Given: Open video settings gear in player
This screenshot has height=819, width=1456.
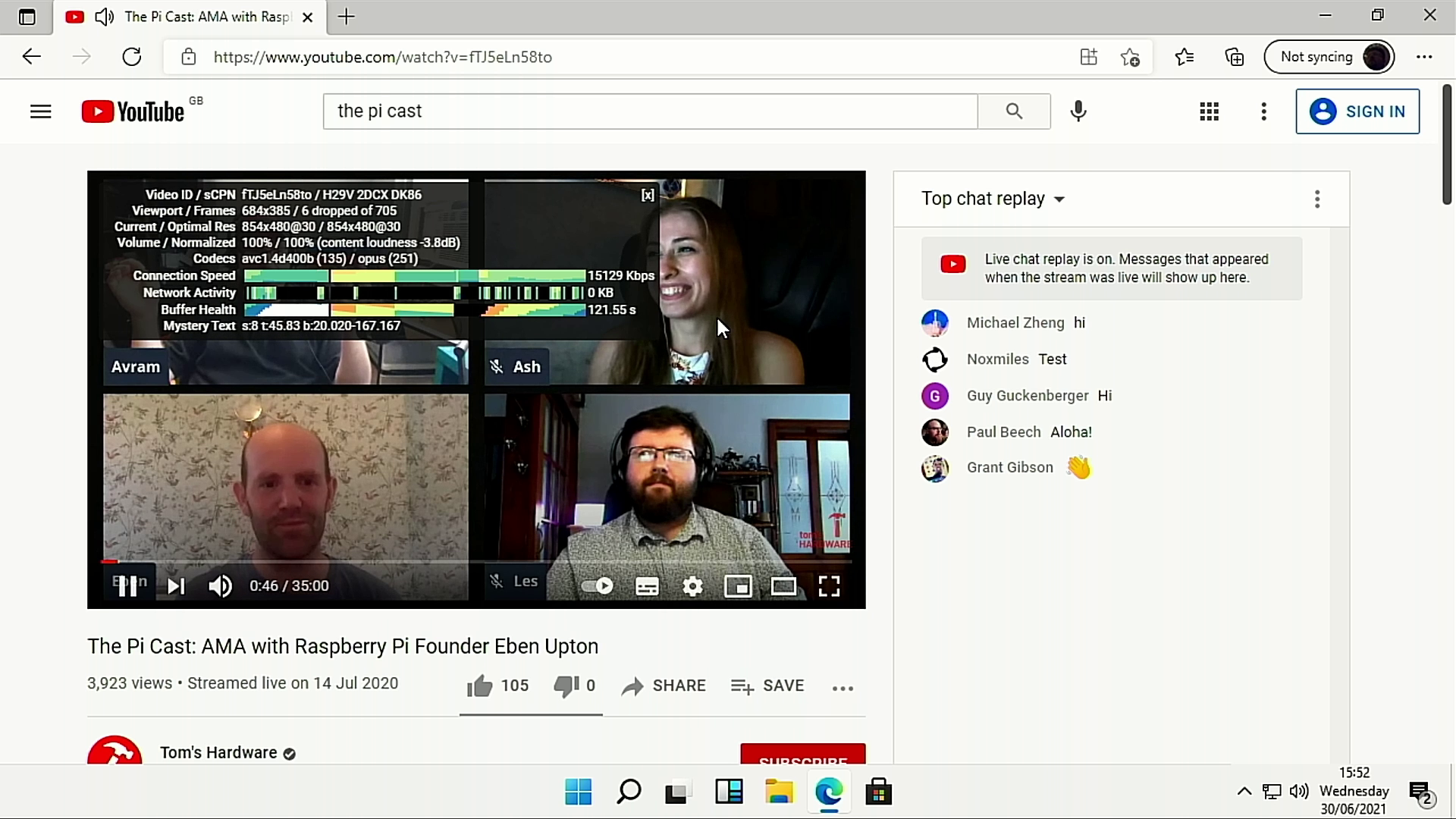Looking at the screenshot, I should coord(692,586).
